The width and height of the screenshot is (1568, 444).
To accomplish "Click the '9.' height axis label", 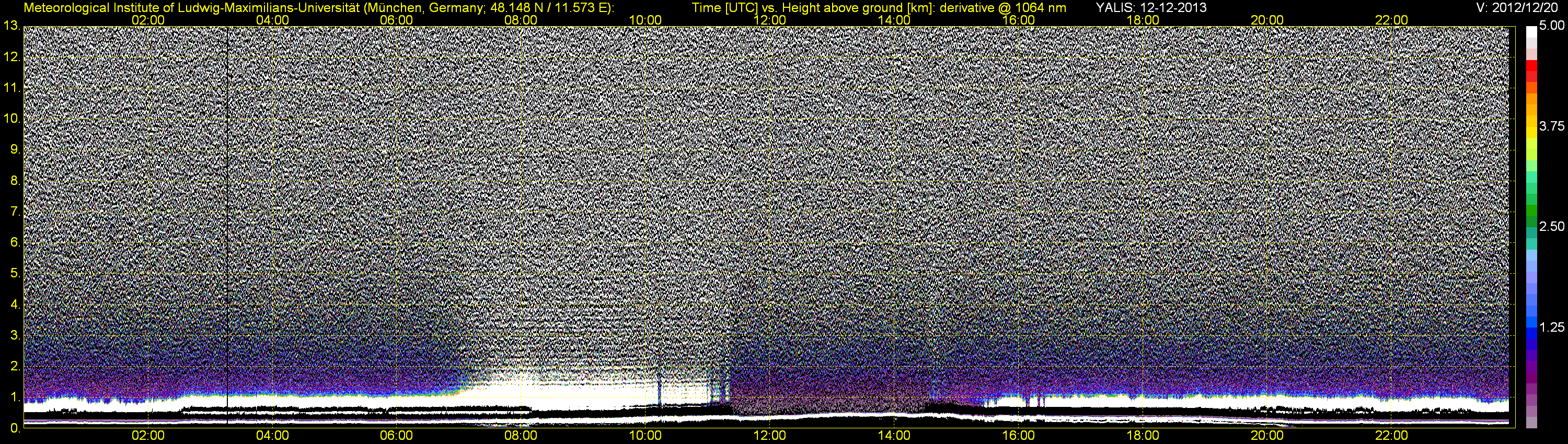I will click(15, 149).
